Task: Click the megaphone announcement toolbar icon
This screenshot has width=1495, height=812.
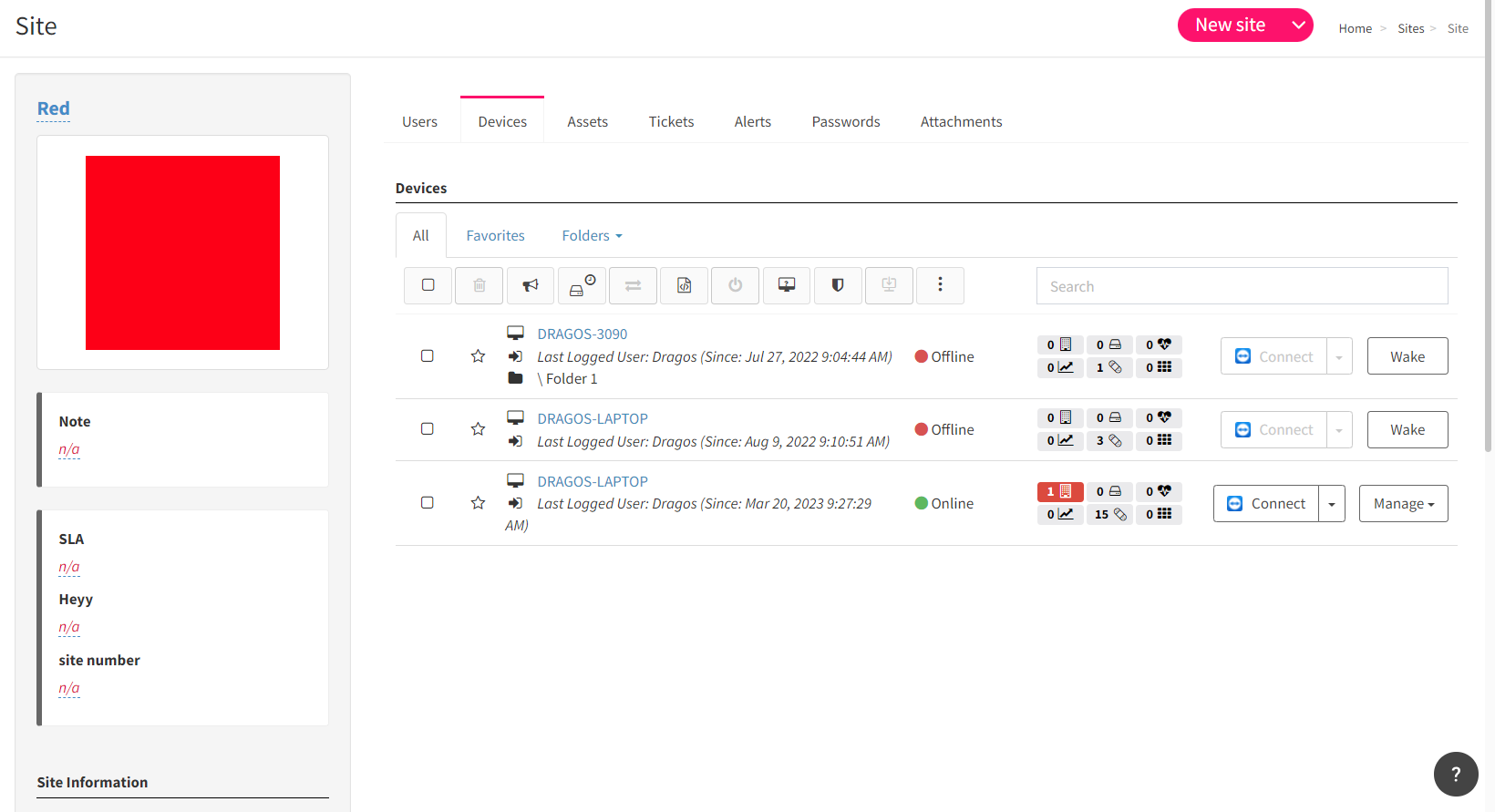Action: pos(531,285)
